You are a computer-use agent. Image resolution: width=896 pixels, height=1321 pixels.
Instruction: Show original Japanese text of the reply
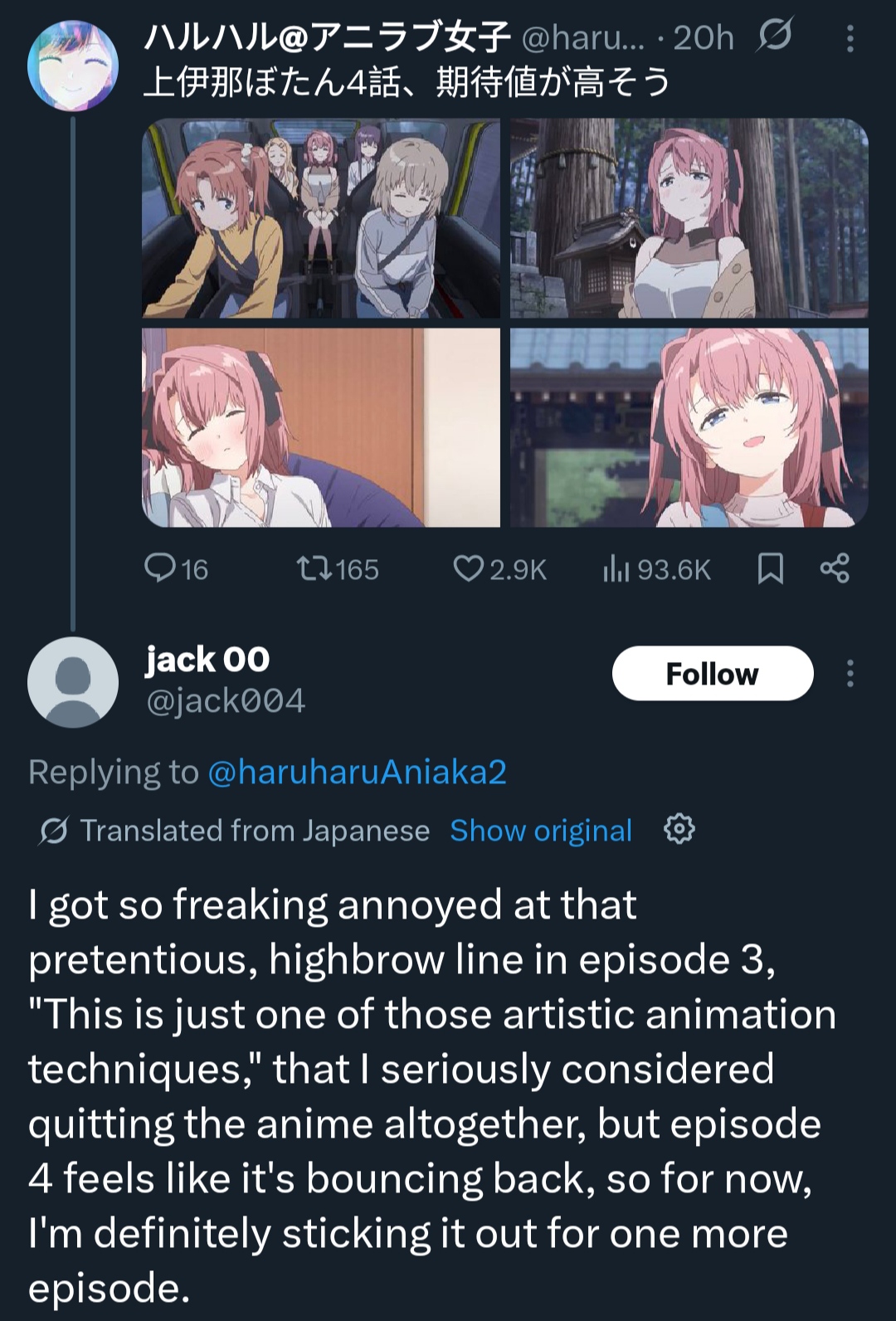[x=541, y=831]
